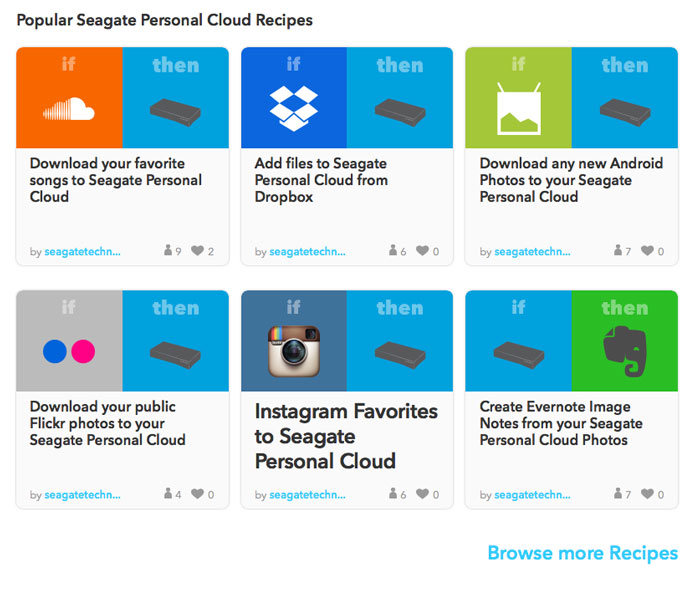
Task: Click the heart icon on the Dropbox recipe
Action: click(422, 250)
